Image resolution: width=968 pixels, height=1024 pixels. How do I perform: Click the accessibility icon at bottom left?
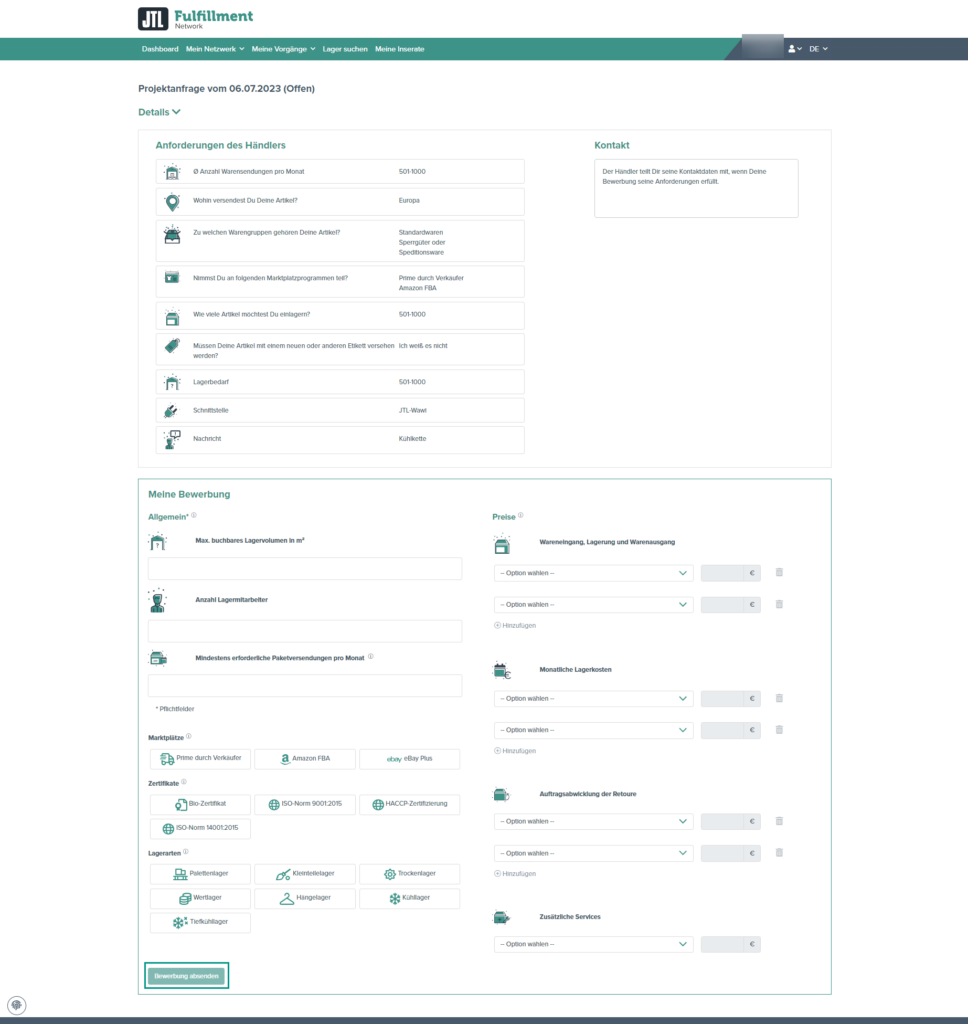click(x=17, y=1004)
